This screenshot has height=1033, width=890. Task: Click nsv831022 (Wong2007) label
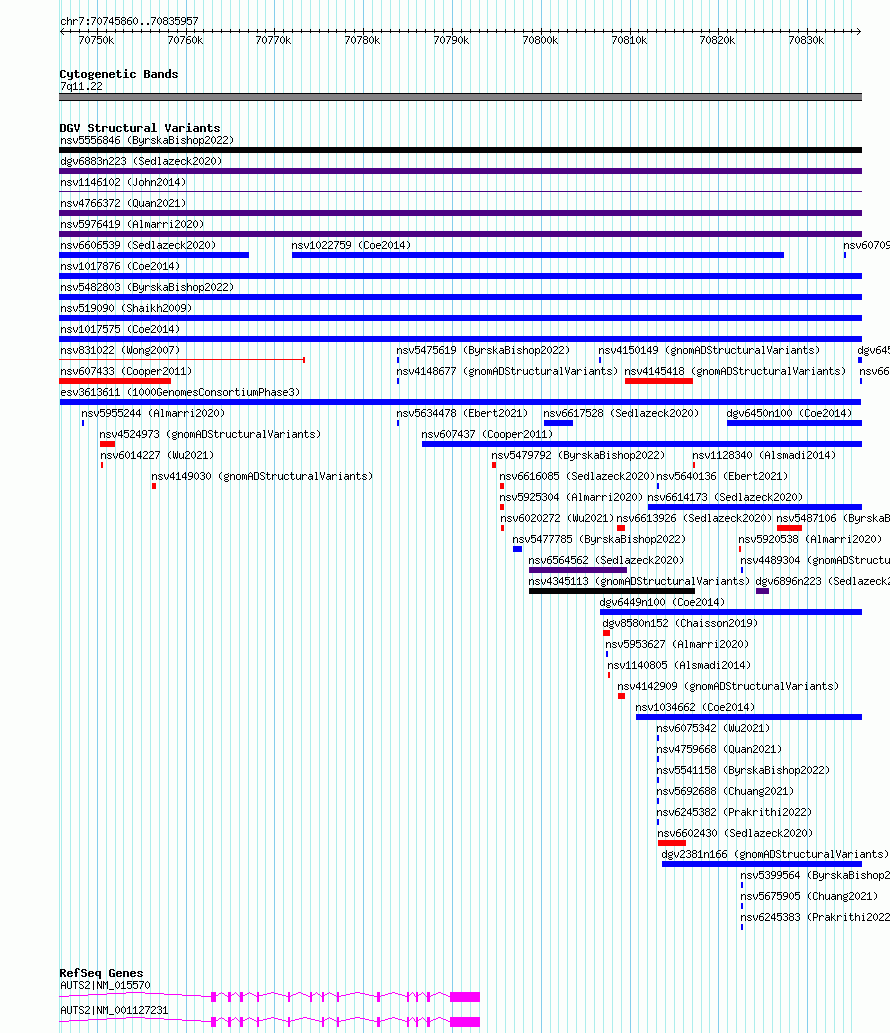coord(120,351)
